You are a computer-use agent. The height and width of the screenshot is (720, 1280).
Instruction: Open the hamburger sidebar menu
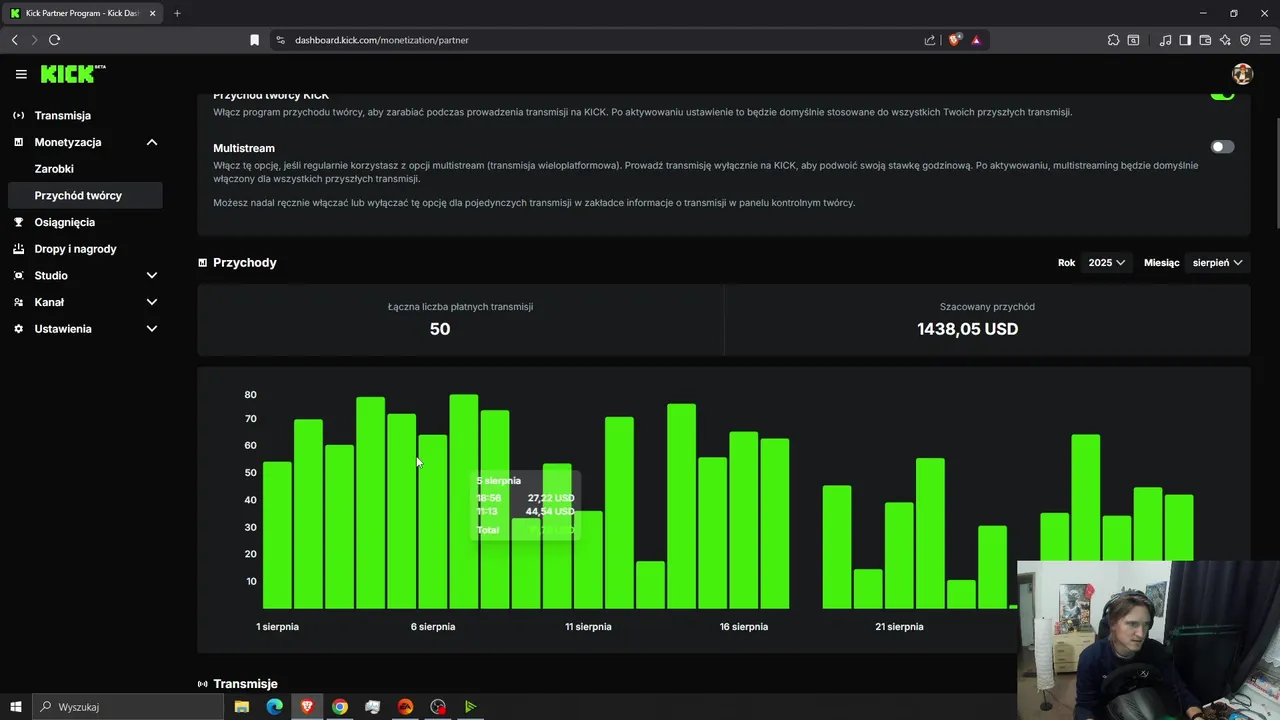(21, 74)
